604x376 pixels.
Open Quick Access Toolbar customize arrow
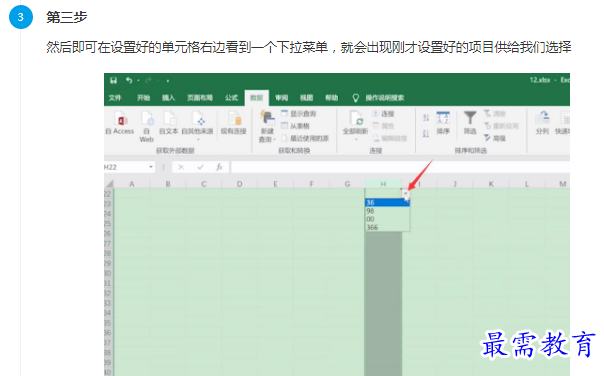click(x=168, y=81)
